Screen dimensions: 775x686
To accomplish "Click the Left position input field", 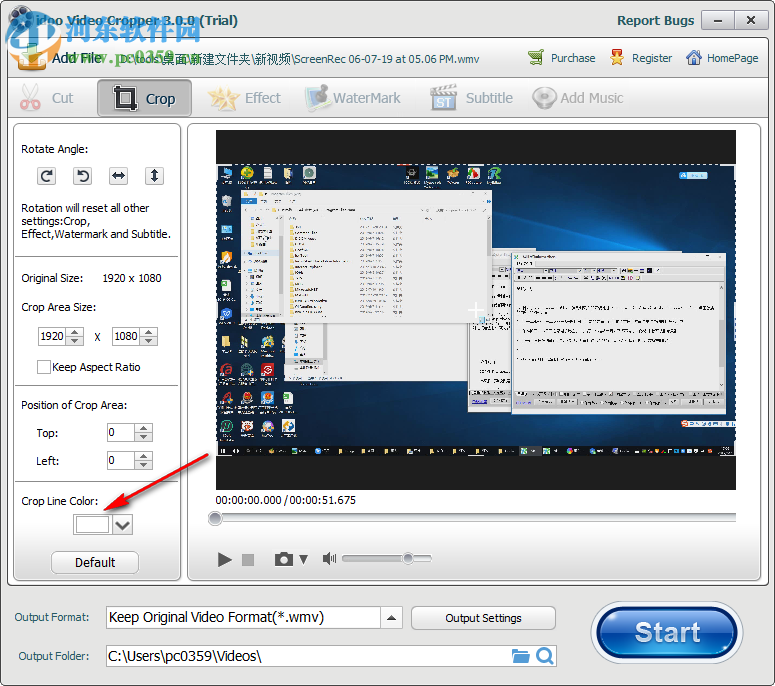I will pyautogui.click(x=121, y=461).
